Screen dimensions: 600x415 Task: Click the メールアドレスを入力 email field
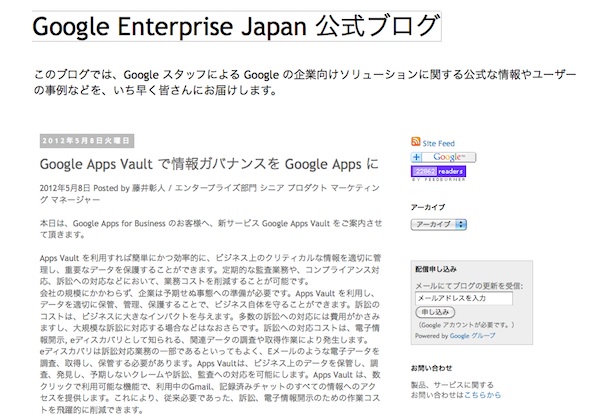click(x=464, y=298)
